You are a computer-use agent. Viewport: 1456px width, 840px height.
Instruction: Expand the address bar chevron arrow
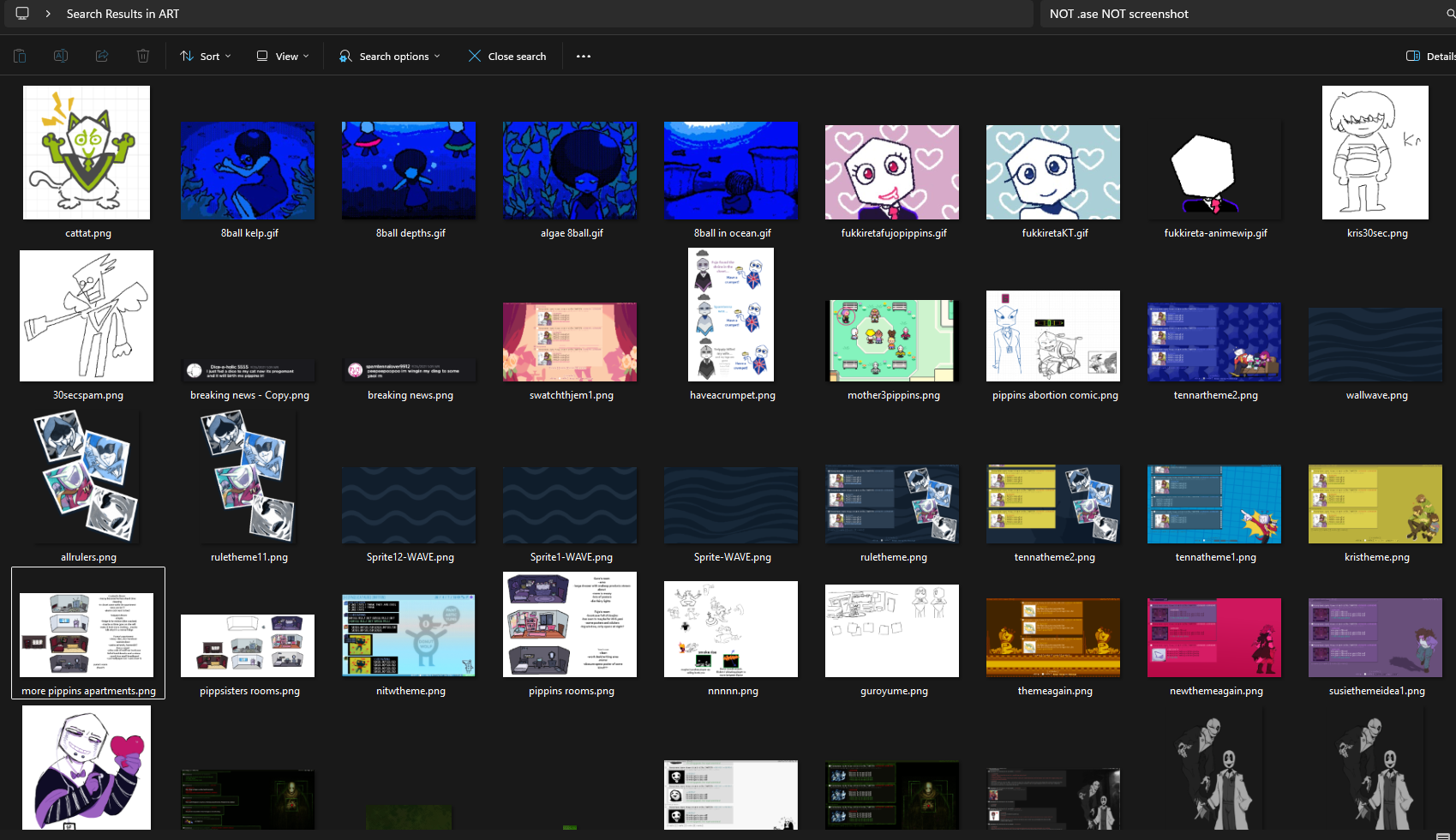[x=48, y=14]
